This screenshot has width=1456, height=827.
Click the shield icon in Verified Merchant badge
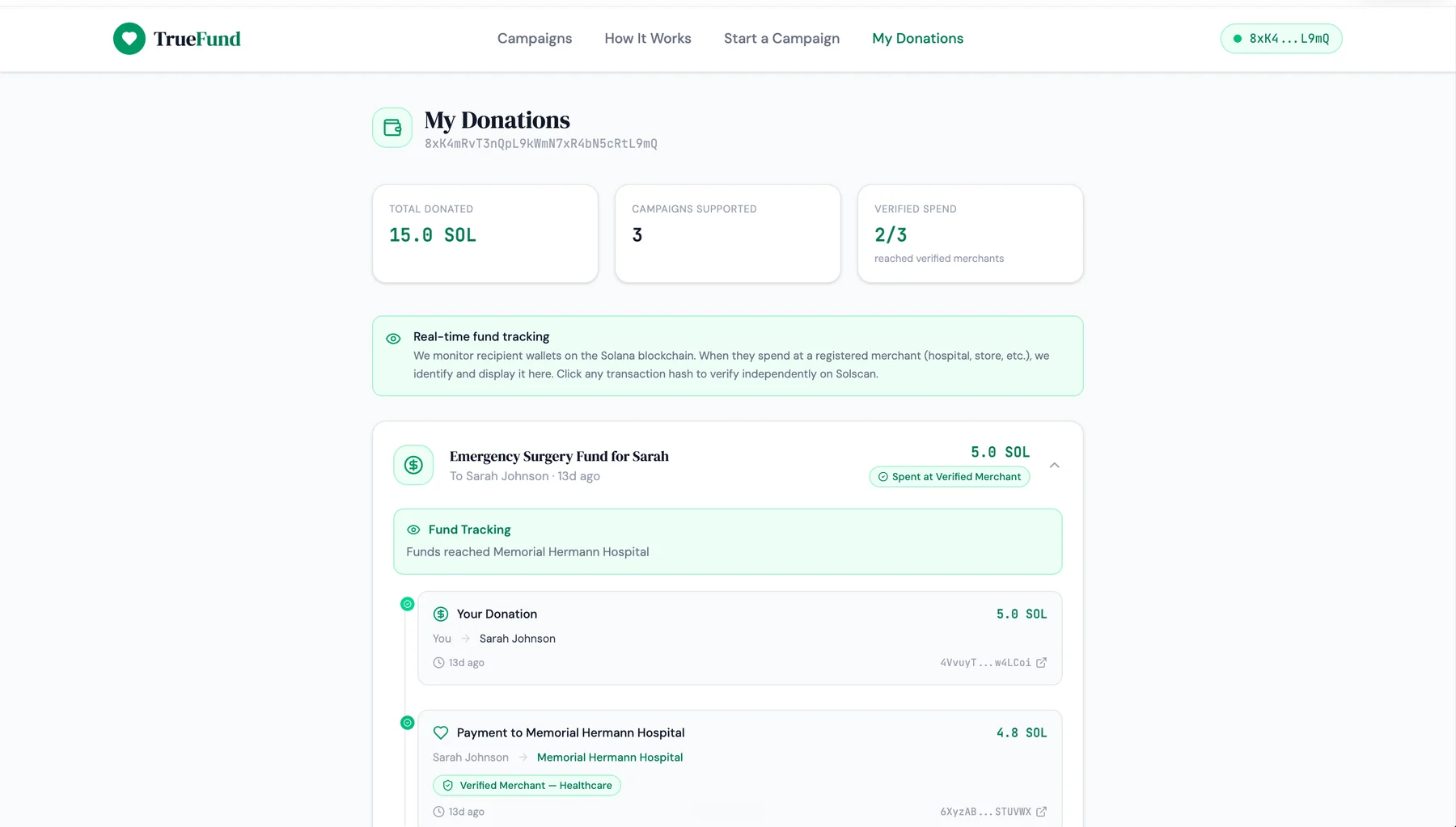(448, 786)
